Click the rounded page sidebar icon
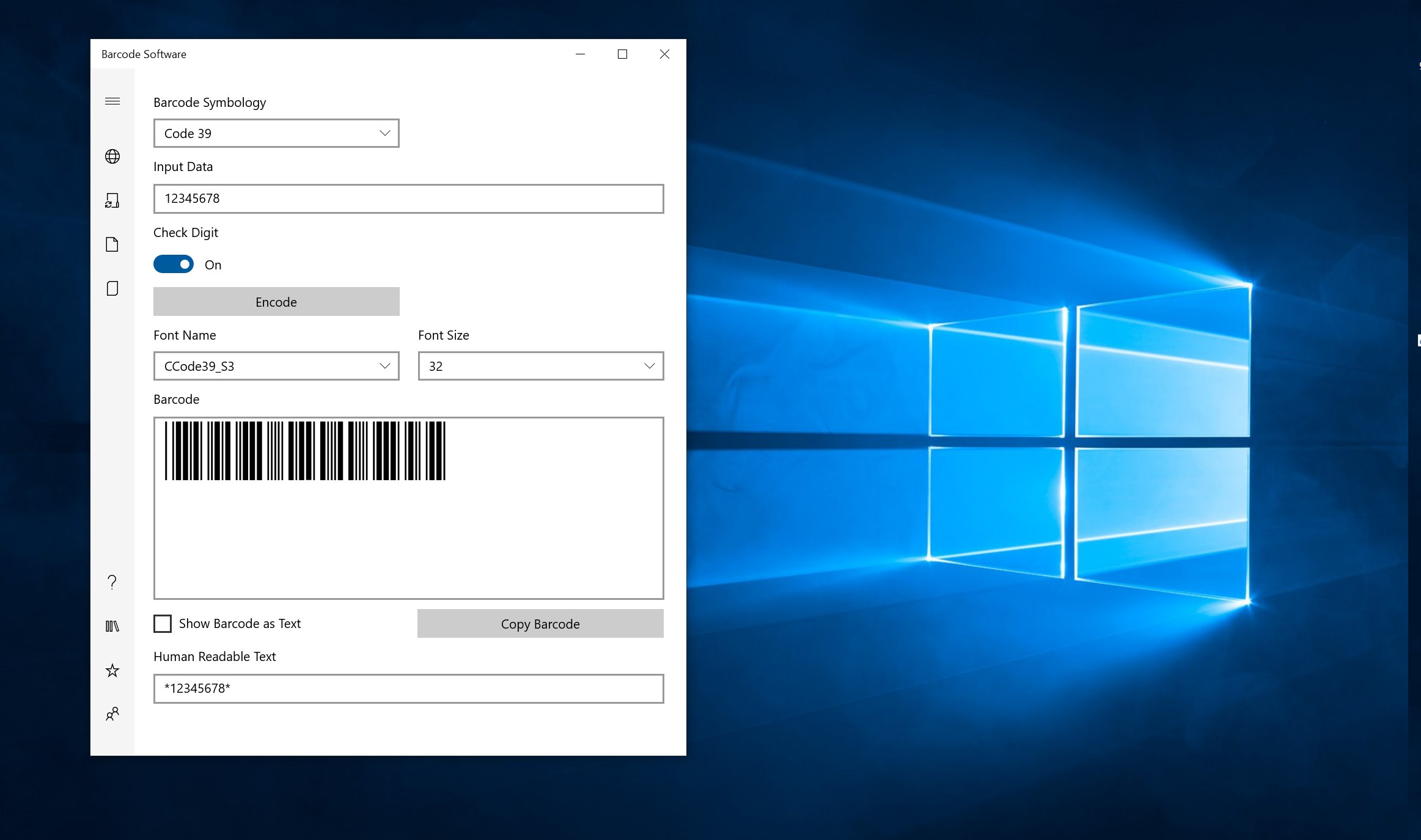This screenshot has width=1421, height=840. (x=112, y=288)
